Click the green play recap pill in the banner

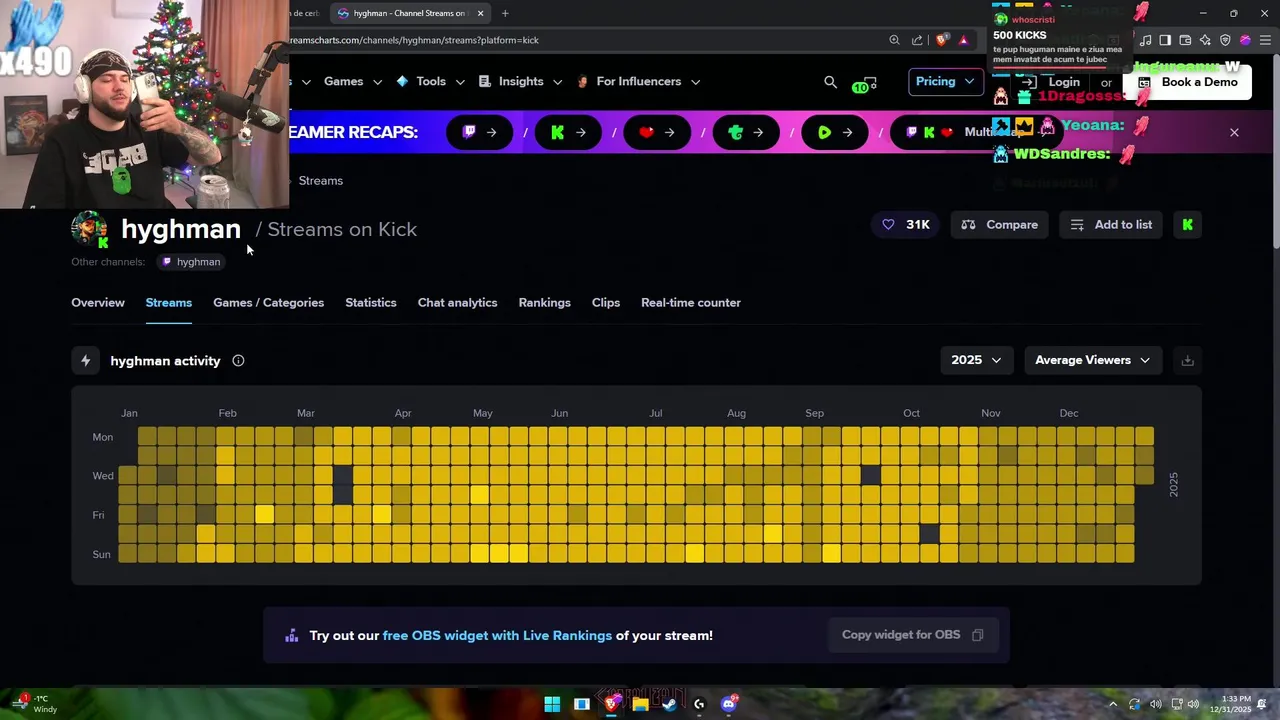pyautogui.click(x=835, y=132)
